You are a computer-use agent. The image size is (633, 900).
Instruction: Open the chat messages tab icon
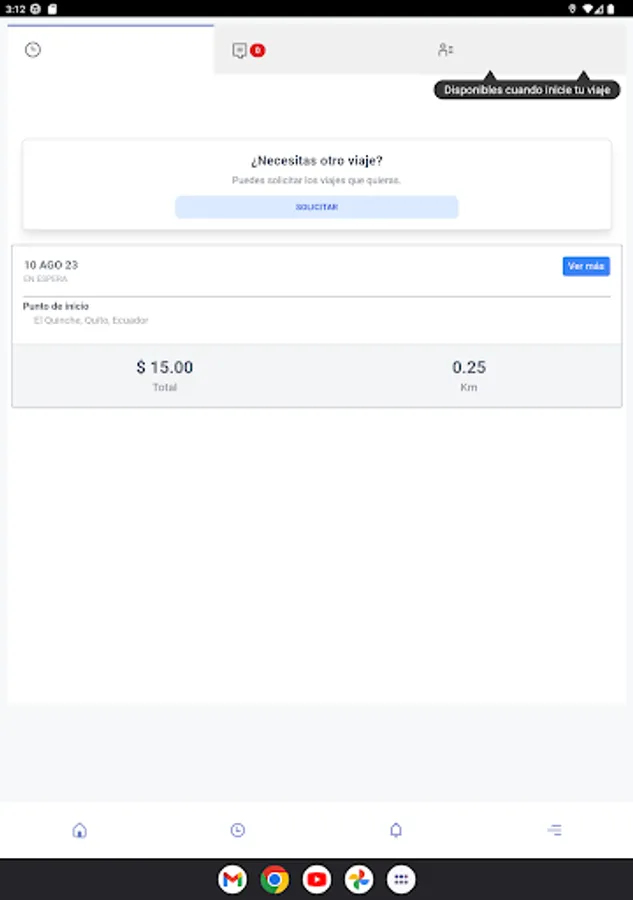coord(239,51)
